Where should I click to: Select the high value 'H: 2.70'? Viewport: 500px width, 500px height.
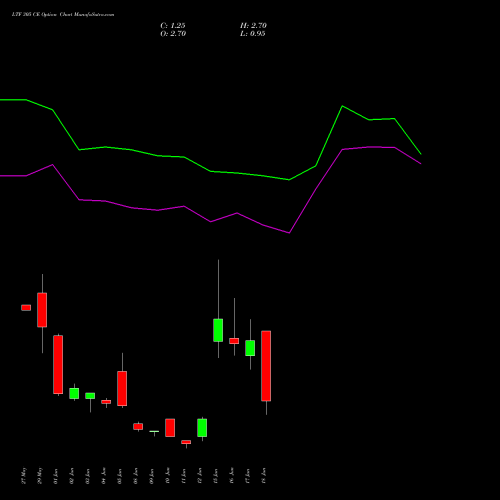(x=253, y=26)
